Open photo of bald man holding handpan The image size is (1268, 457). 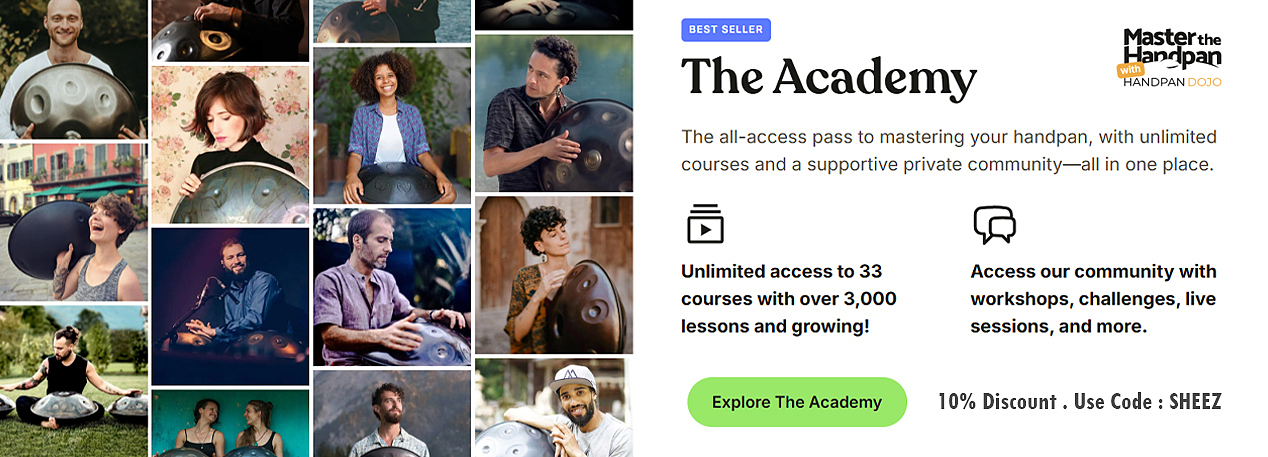[x=73, y=69]
